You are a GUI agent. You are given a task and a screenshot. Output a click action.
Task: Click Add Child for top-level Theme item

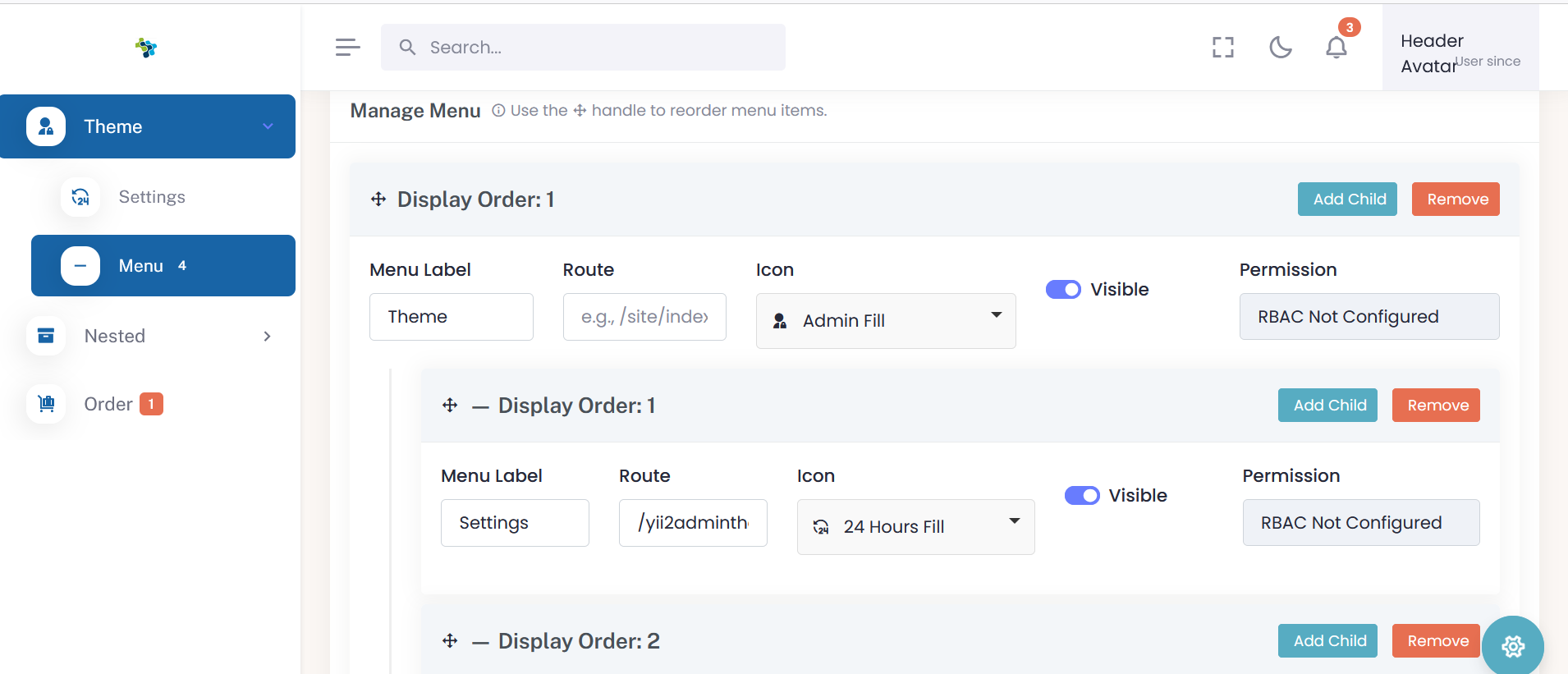point(1346,199)
